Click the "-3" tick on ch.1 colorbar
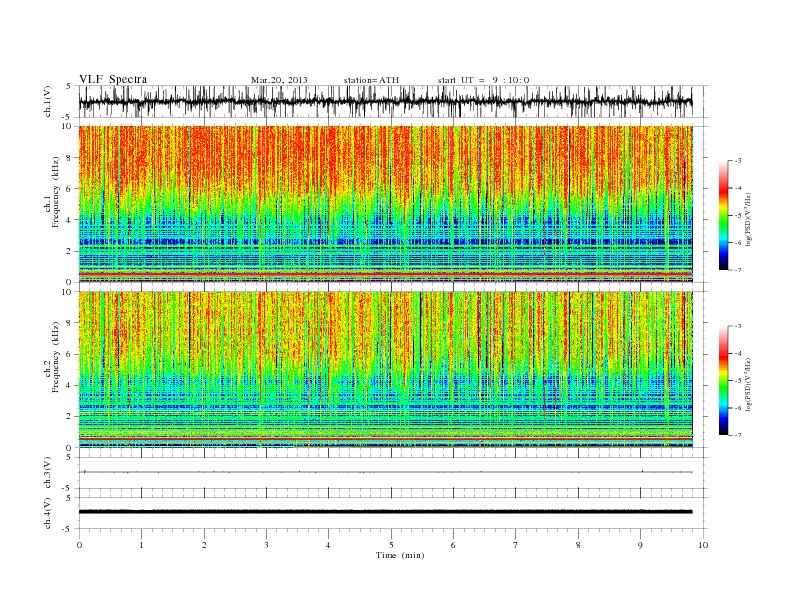Image resolution: width=792 pixels, height=612 pixels. [738, 161]
